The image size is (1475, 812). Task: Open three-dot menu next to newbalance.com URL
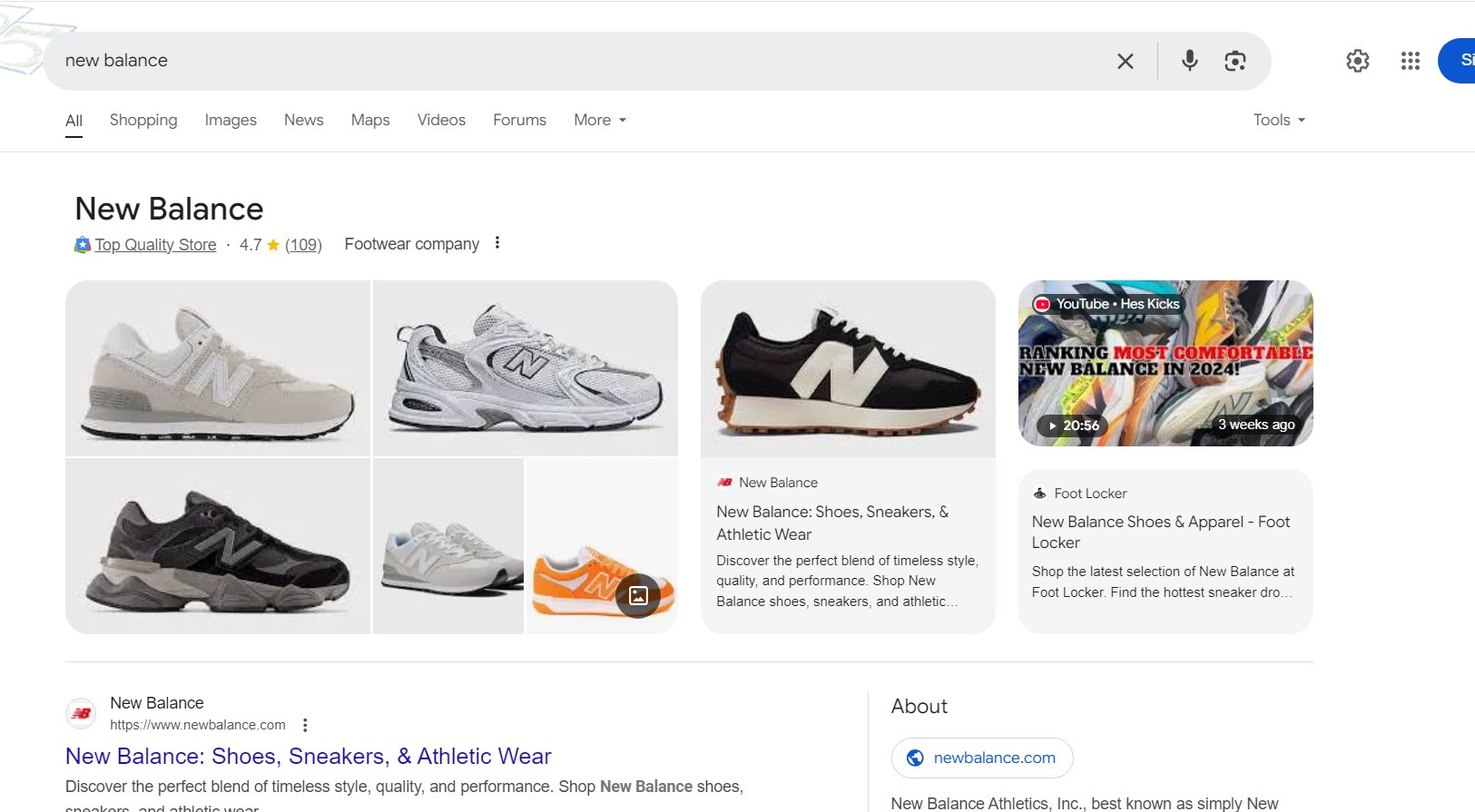pos(305,725)
